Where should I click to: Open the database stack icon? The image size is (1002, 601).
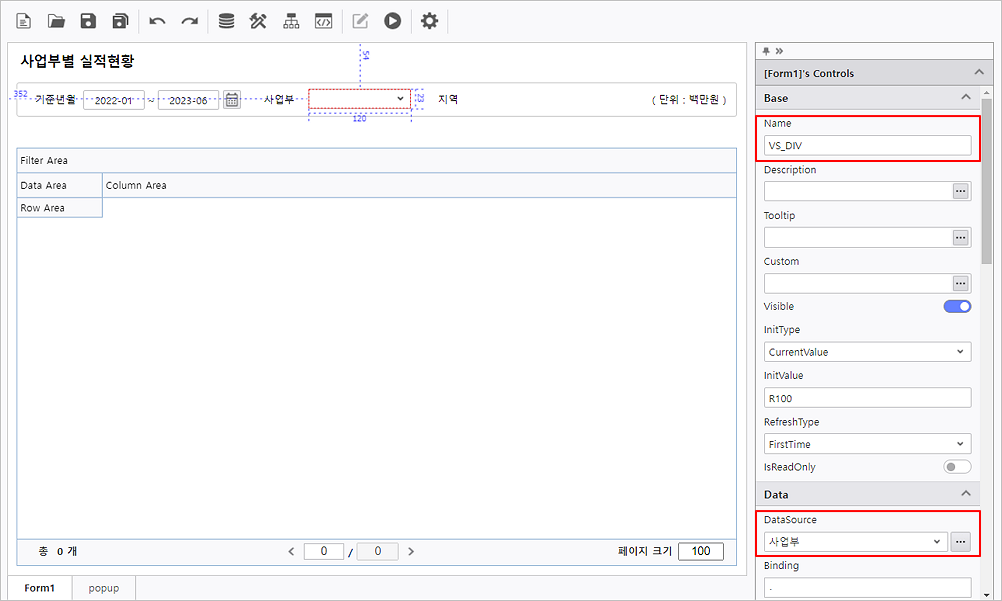[x=227, y=21]
